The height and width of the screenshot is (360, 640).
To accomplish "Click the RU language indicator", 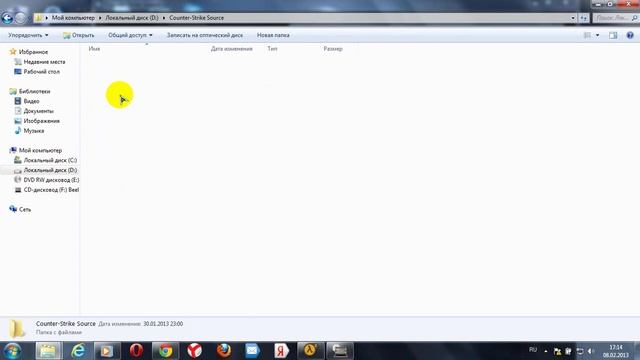I will (533, 350).
